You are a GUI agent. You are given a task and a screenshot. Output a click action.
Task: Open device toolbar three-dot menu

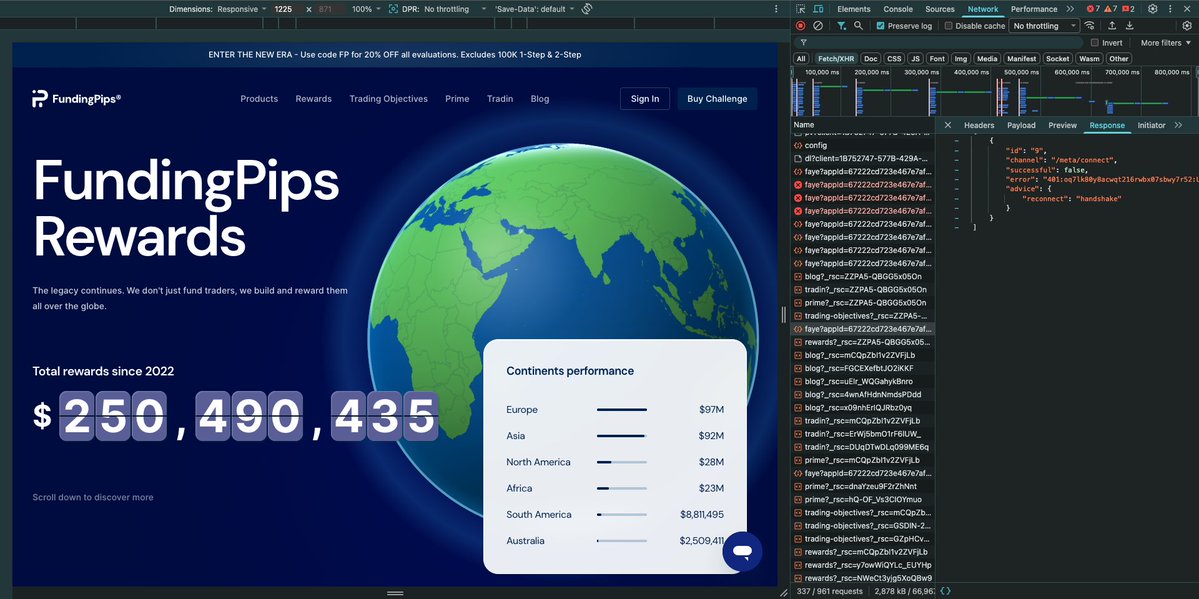pos(776,9)
